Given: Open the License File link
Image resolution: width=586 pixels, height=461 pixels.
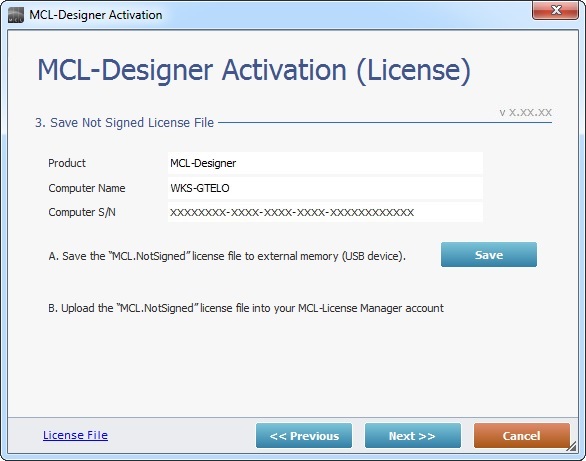Looking at the screenshot, I should pyautogui.click(x=75, y=435).
